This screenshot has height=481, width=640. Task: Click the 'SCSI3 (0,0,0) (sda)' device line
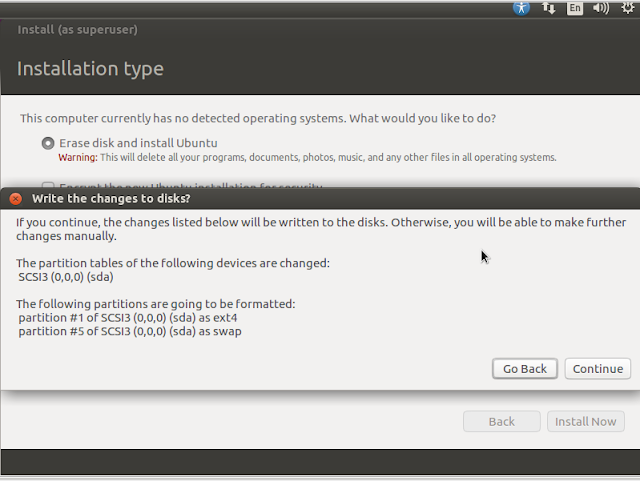pos(66,277)
